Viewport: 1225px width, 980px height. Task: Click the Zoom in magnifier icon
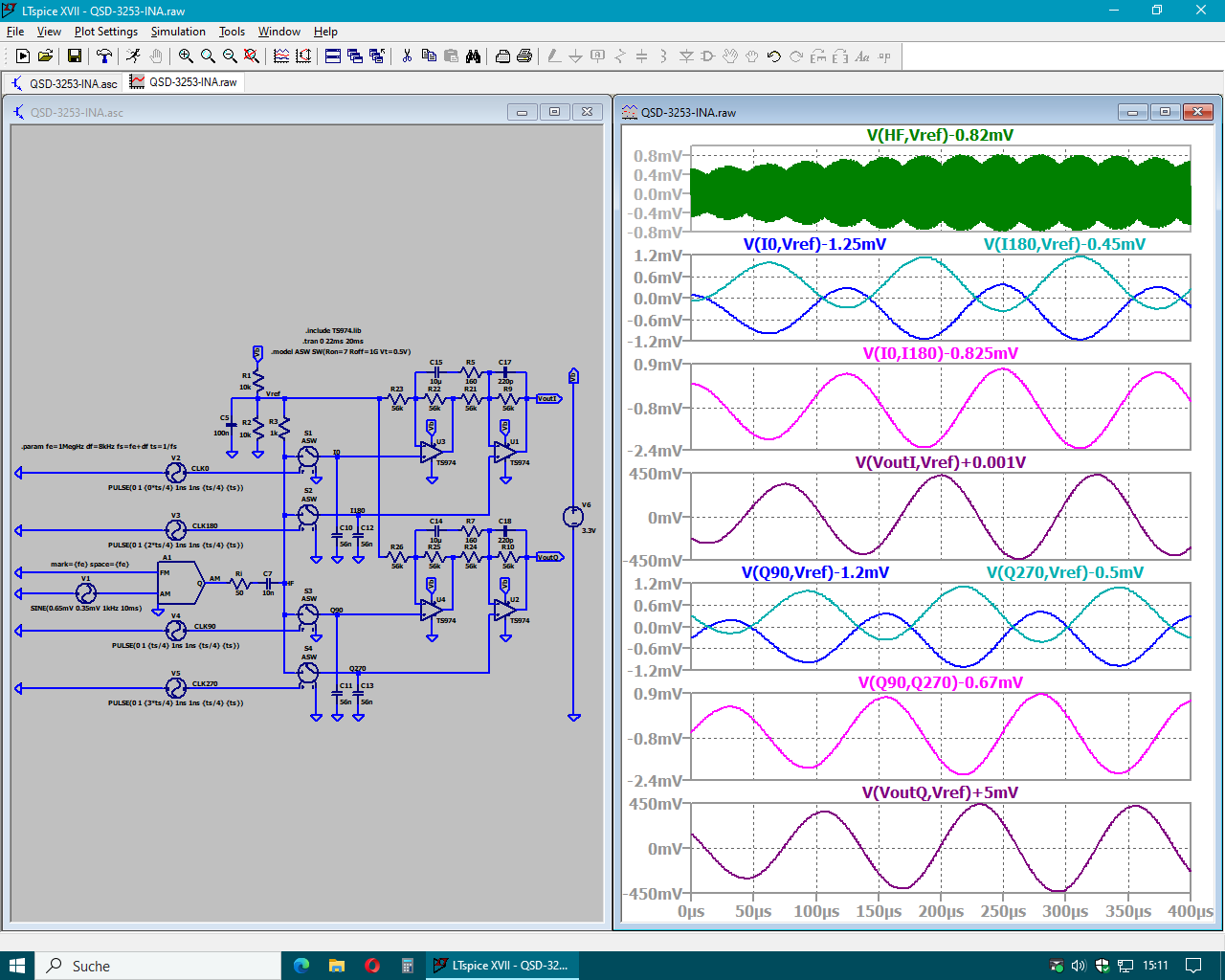pos(186,56)
